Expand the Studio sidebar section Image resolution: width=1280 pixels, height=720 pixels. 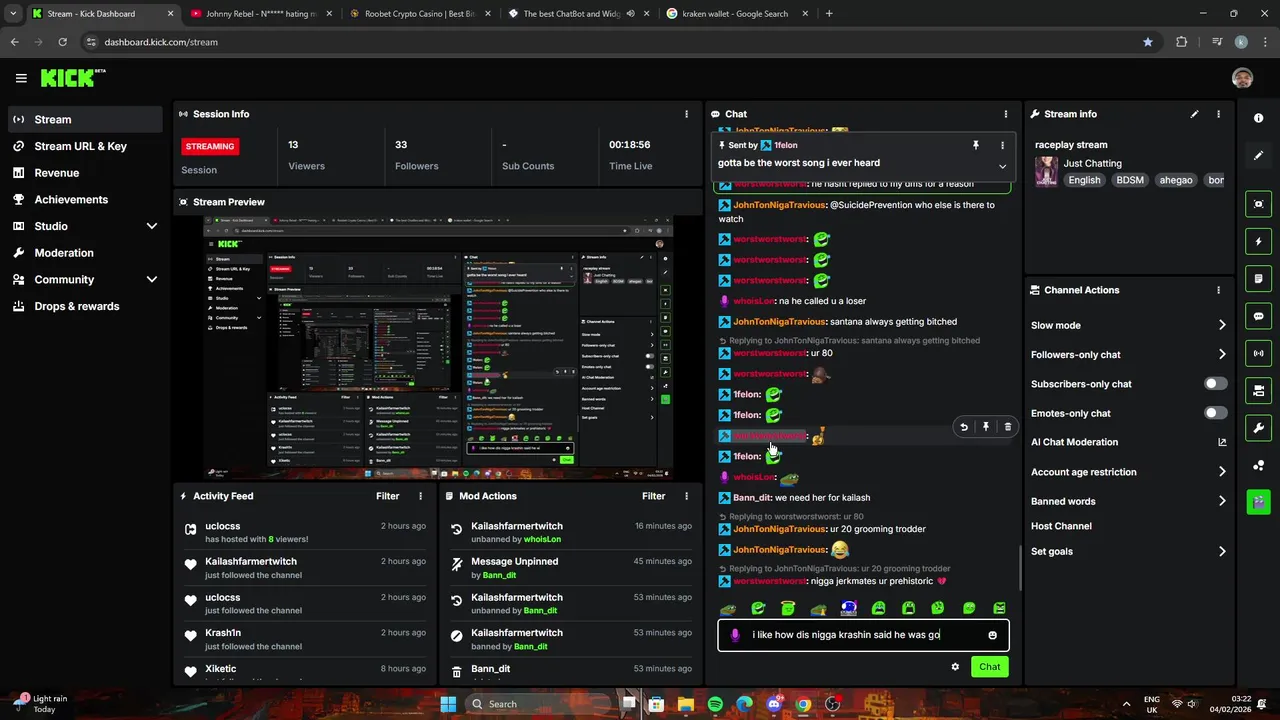(x=151, y=226)
